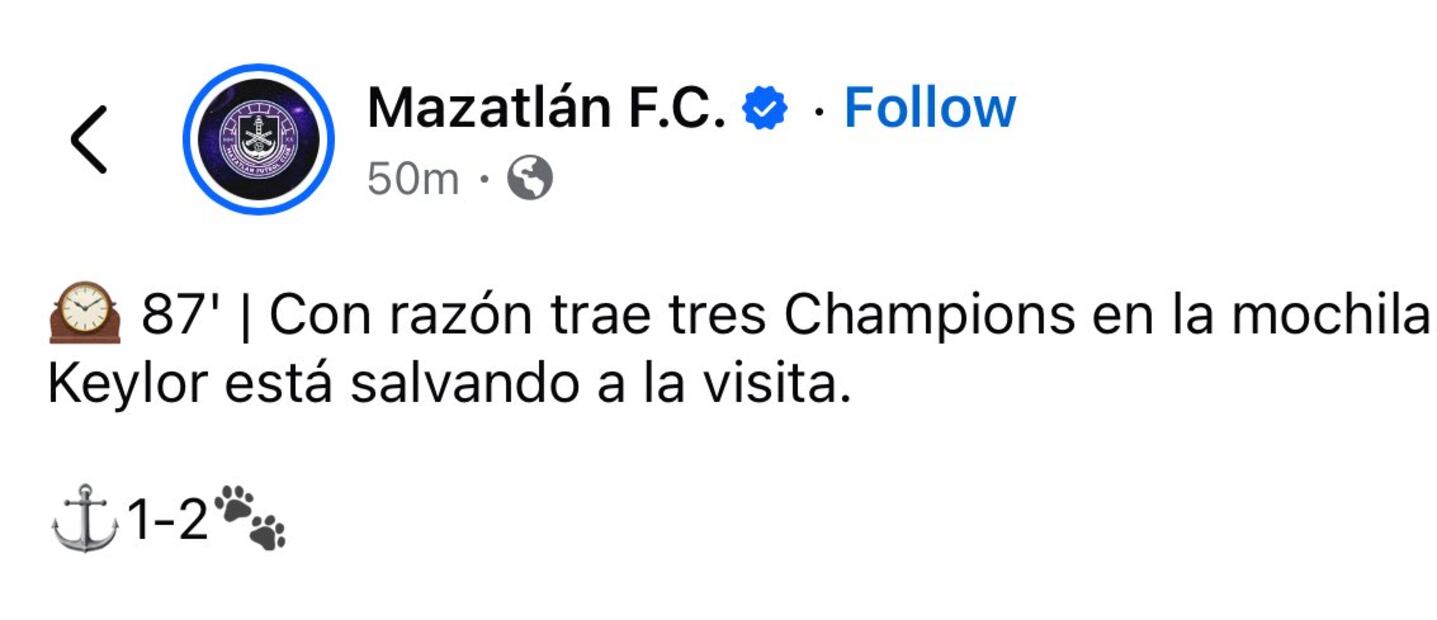Click the globe public-privacy icon
Screen dimensions: 1437x620
tap(530, 180)
